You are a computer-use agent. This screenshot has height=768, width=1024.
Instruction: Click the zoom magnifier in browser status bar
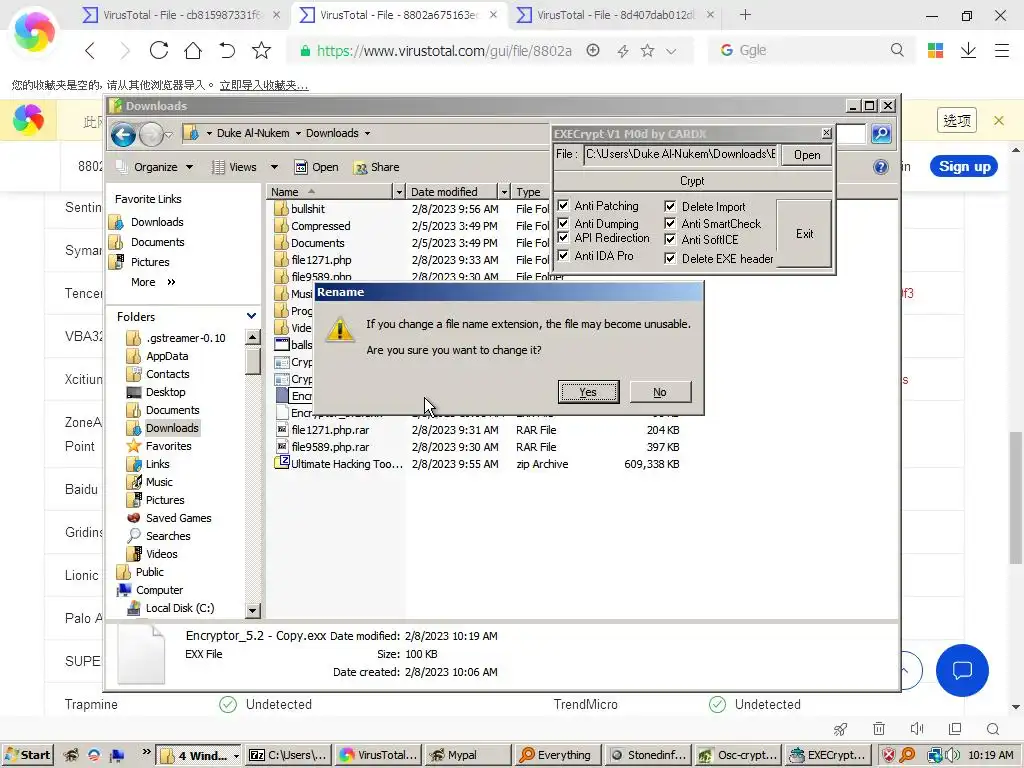click(993, 729)
